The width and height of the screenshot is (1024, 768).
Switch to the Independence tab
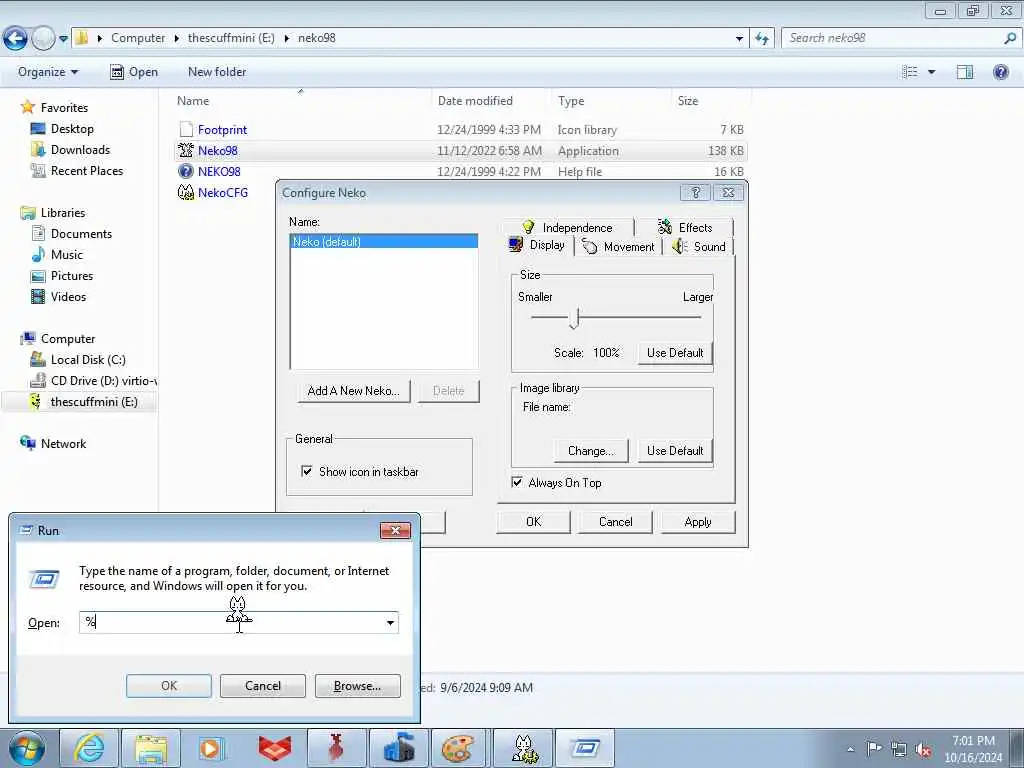click(567, 227)
